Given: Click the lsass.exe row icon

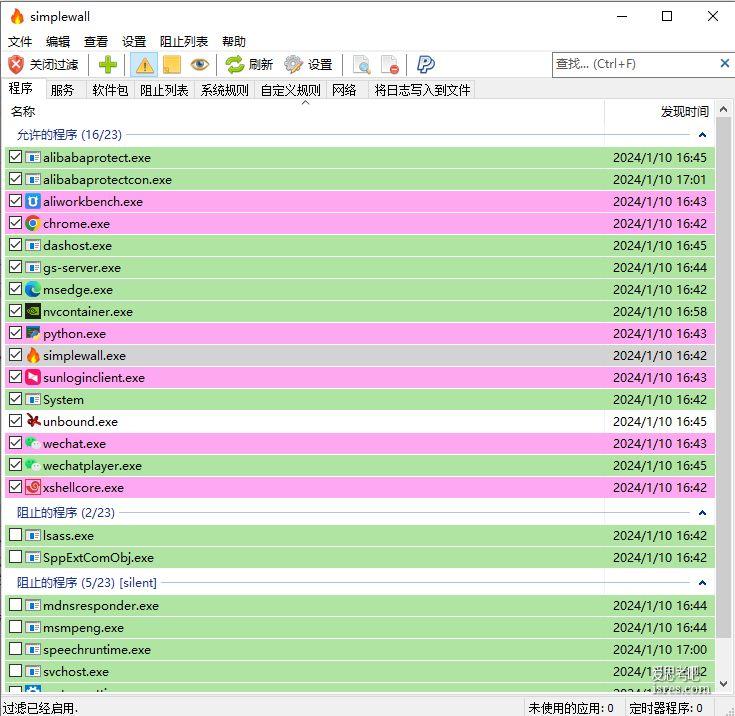Looking at the screenshot, I should click(x=32, y=535).
